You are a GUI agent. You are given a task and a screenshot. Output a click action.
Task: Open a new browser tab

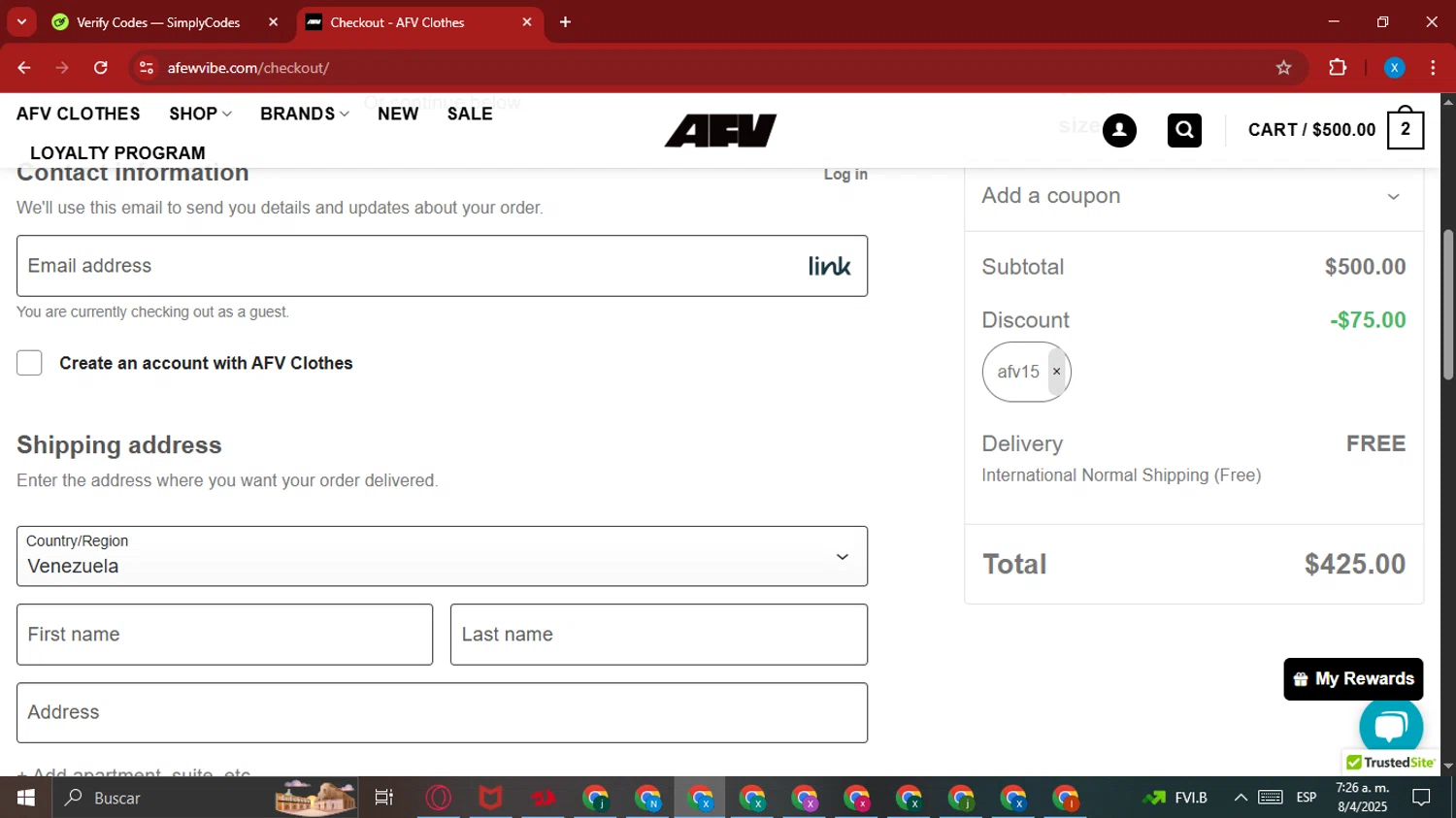(565, 22)
